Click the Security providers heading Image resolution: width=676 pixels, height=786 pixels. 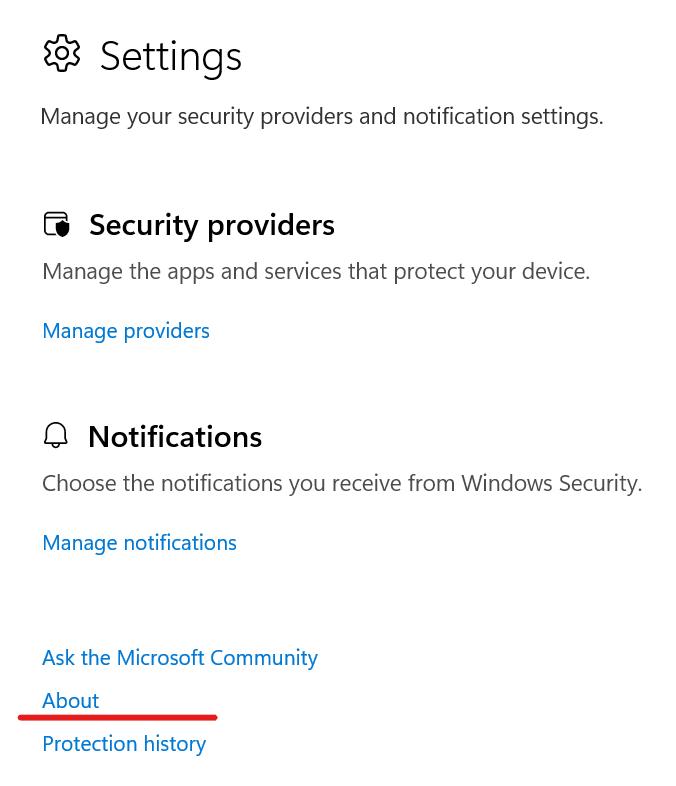click(212, 225)
